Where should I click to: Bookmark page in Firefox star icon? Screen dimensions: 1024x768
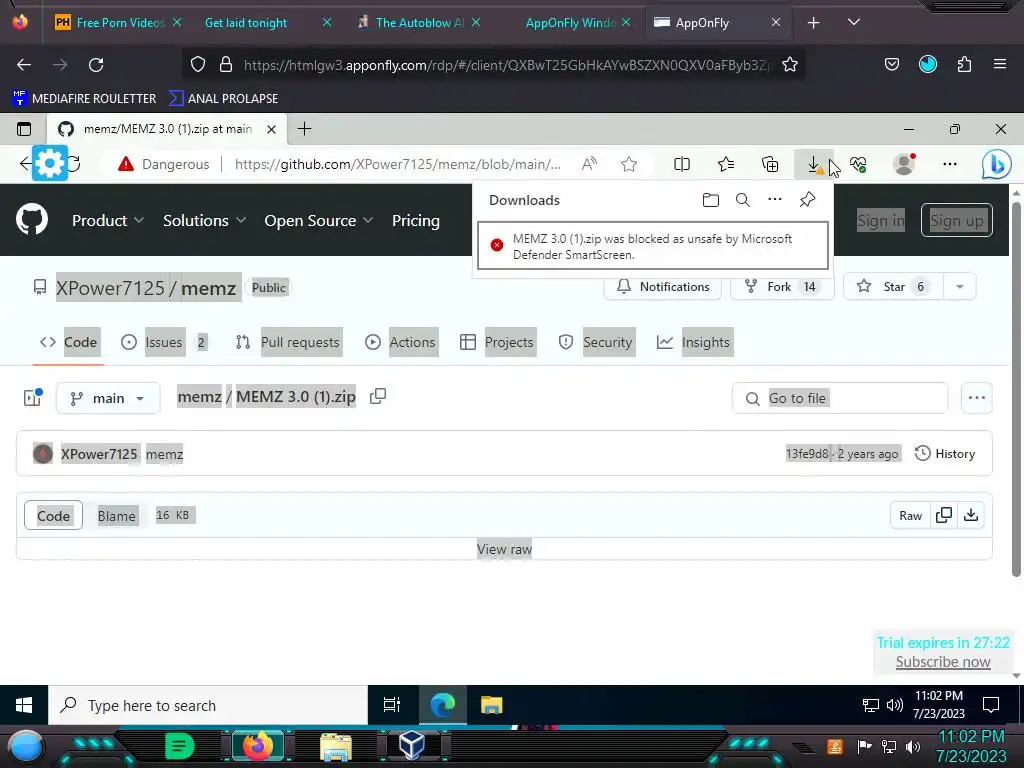pyautogui.click(x=790, y=65)
